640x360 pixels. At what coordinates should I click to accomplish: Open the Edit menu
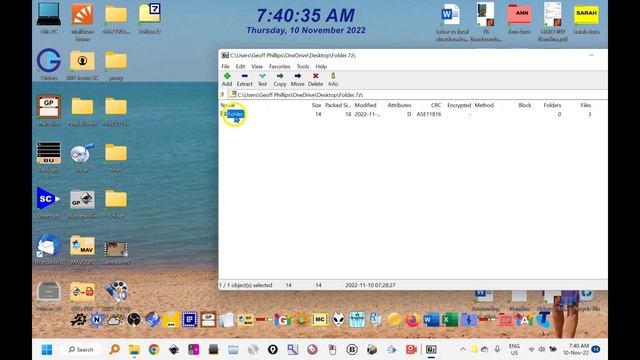coord(240,66)
